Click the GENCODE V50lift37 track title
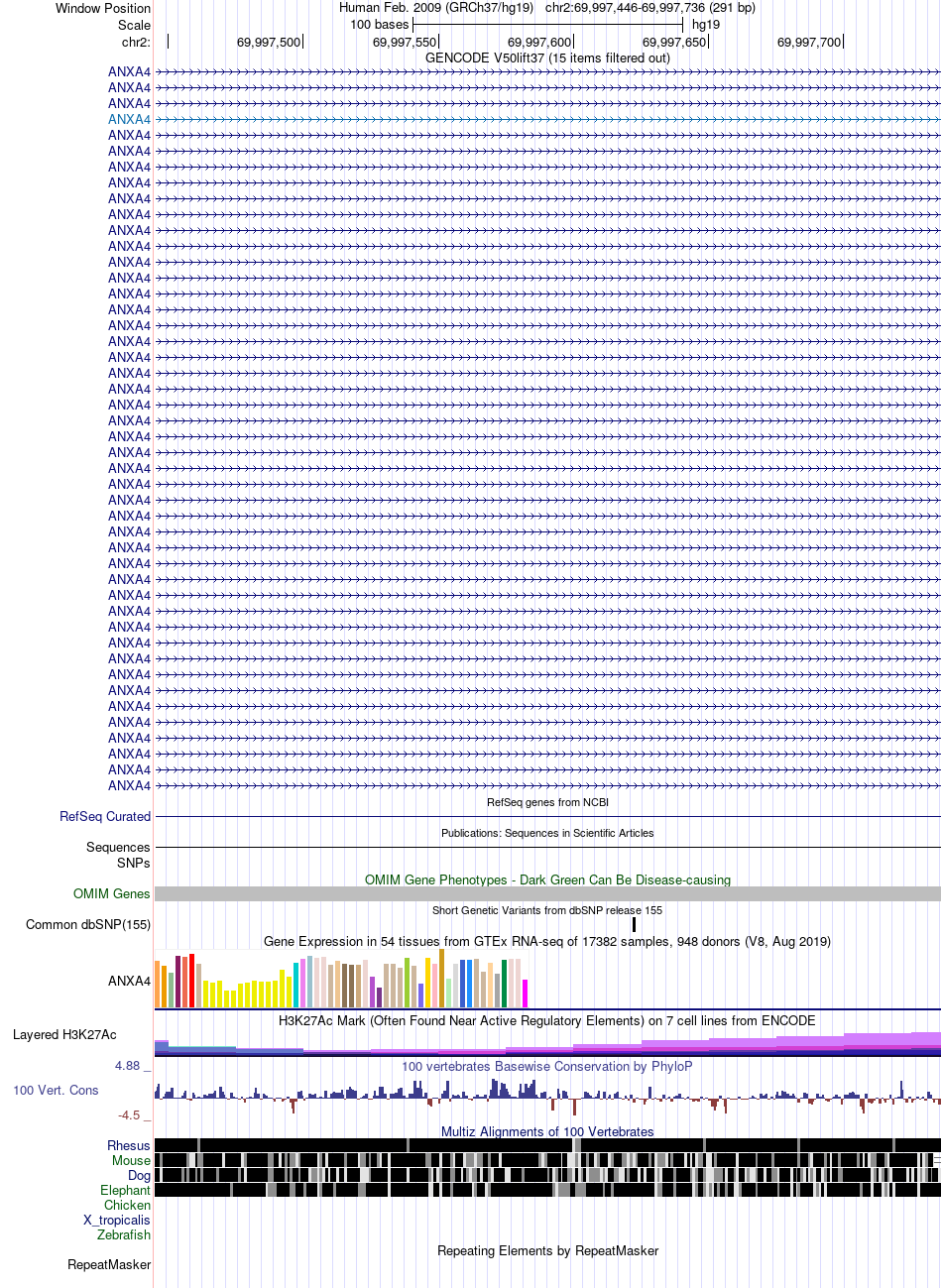Image resolution: width=942 pixels, height=1288 pixels. click(x=547, y=59)
